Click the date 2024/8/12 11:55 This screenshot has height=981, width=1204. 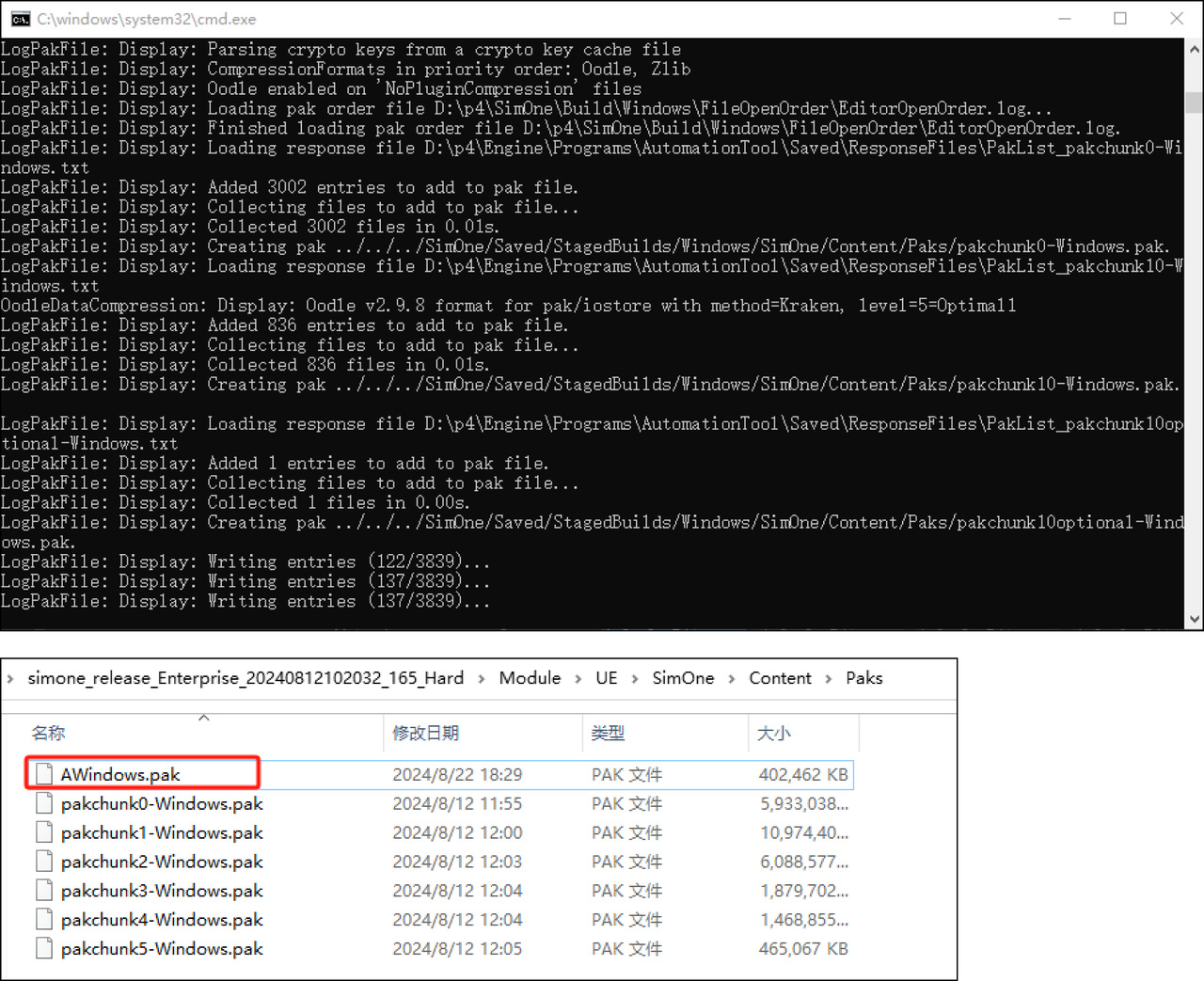457,803
